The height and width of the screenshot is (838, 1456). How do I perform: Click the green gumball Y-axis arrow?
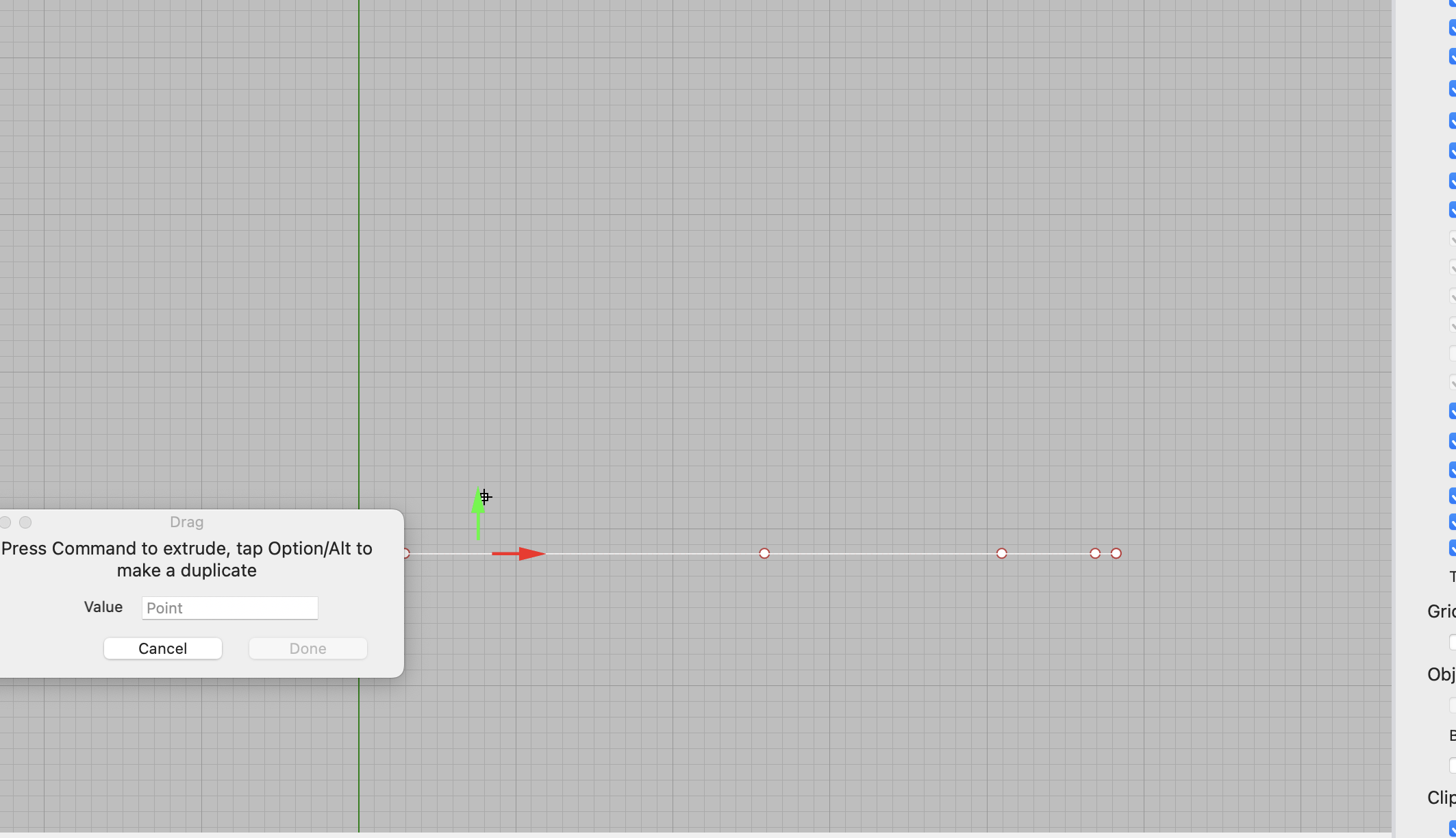tap(478, 507)
